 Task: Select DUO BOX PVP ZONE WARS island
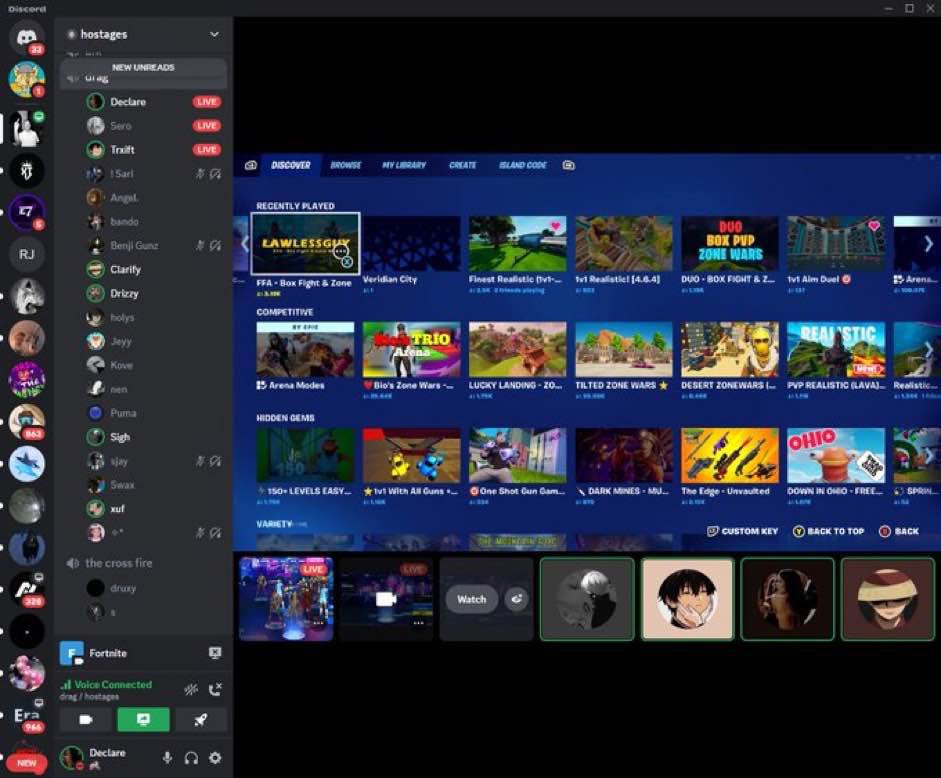[x=730, y=244]
